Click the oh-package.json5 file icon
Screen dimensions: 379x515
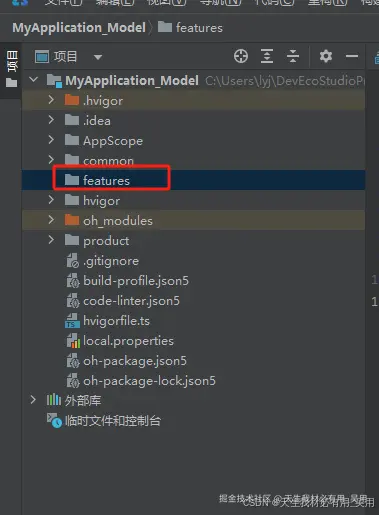[x=73, y=361]
